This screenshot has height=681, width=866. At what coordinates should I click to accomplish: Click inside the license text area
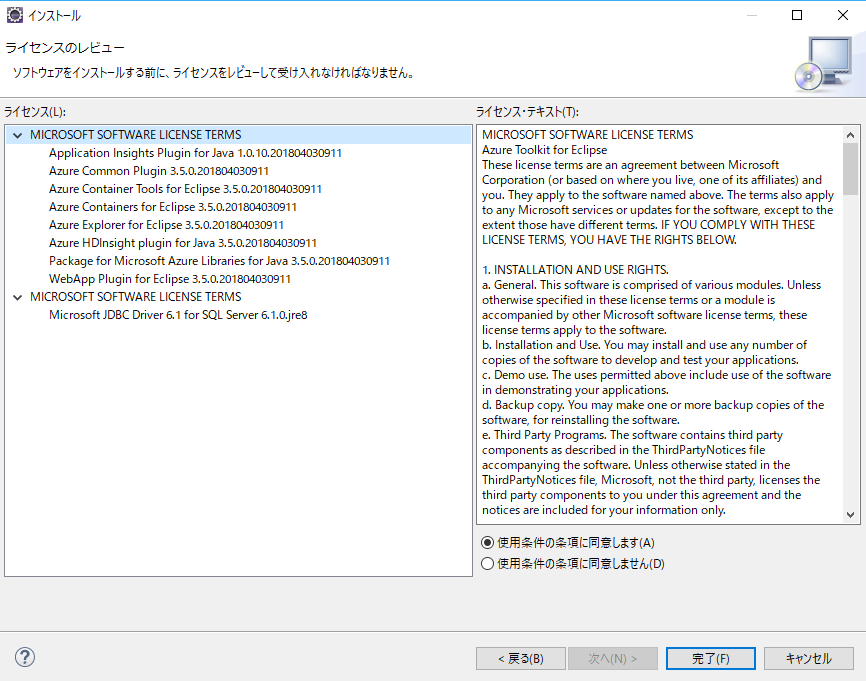(x=661, y=324)
